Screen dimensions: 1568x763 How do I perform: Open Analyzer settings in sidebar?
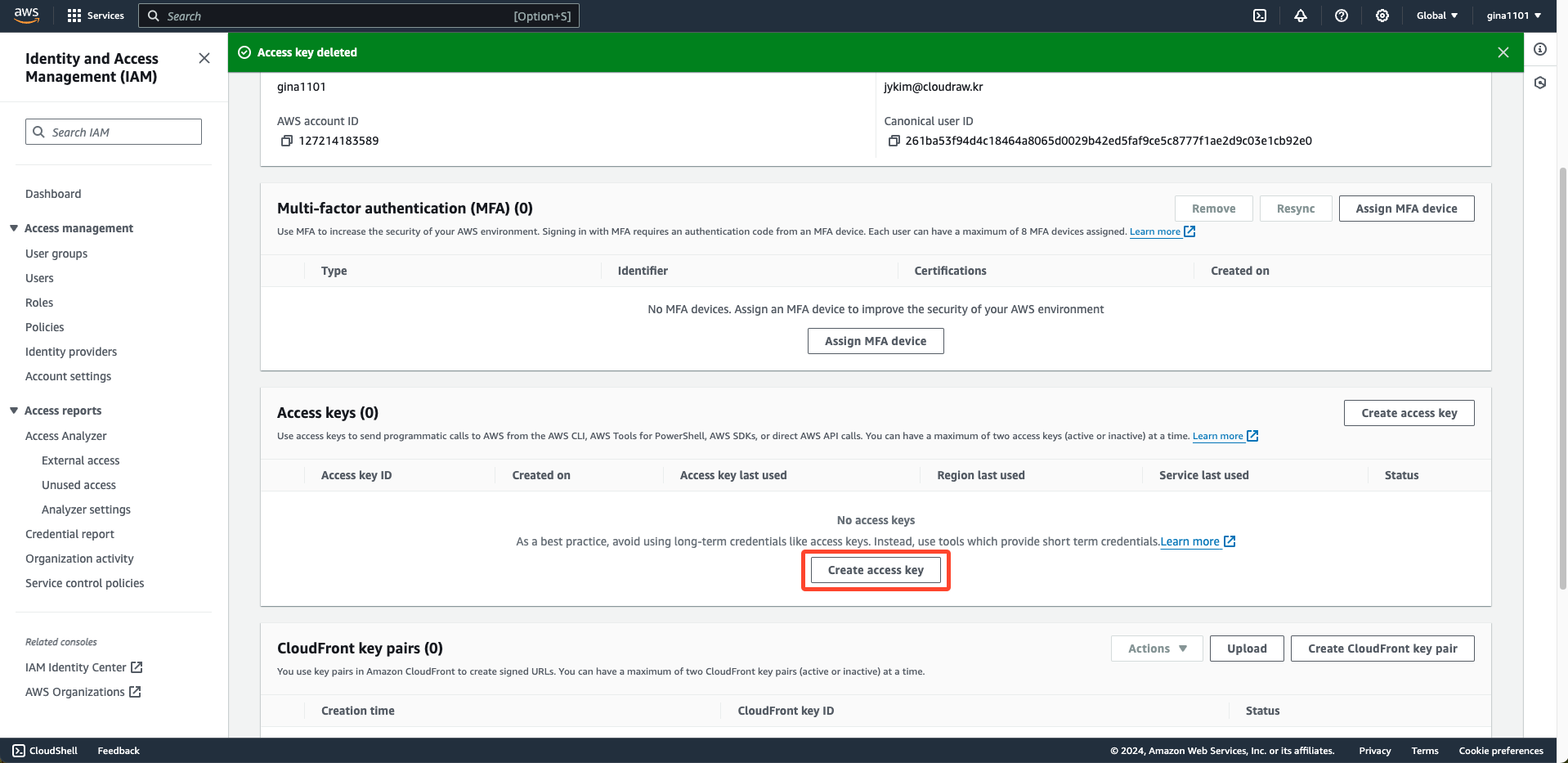click(86, 509)
